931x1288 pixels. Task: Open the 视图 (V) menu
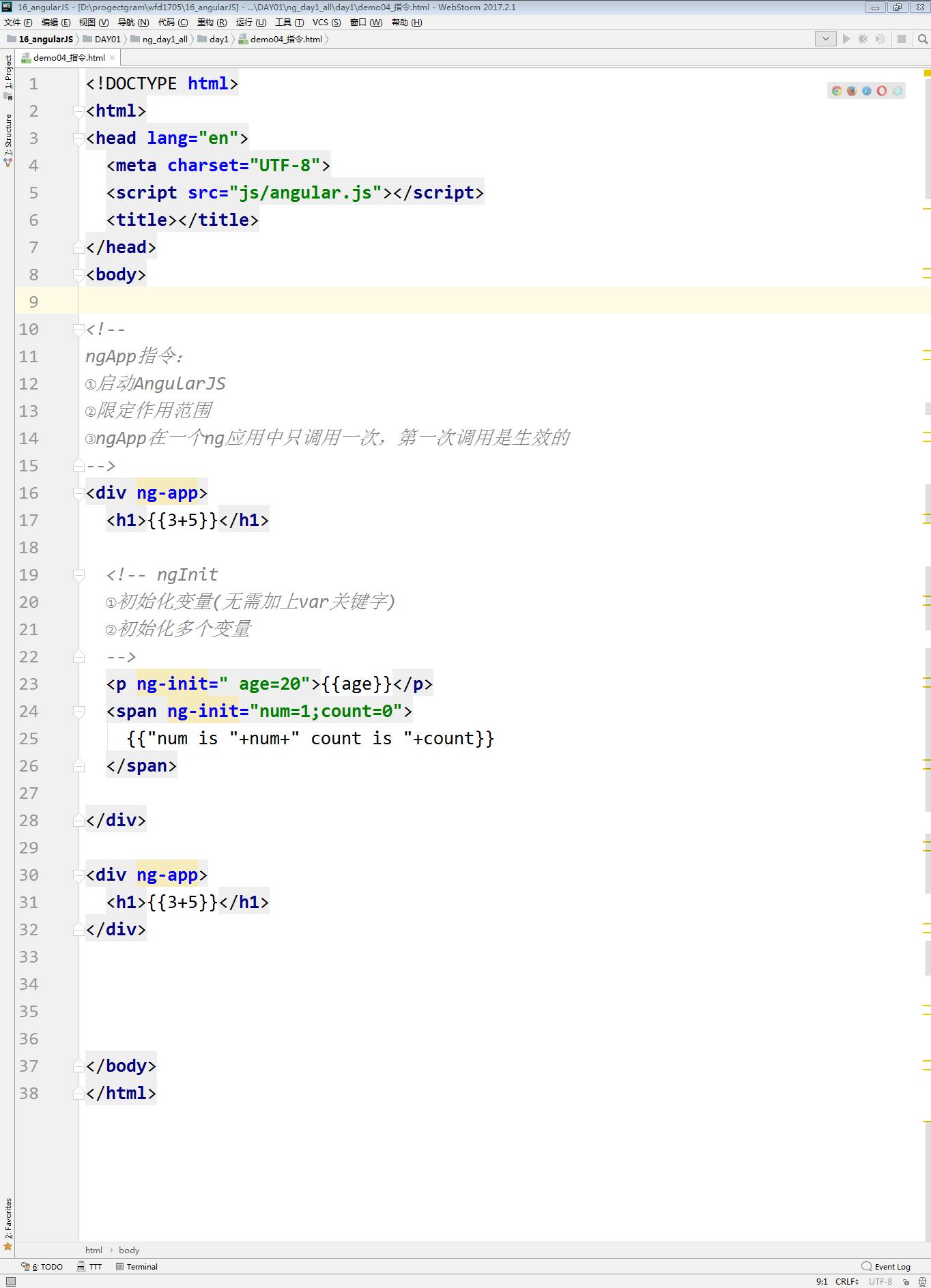(x=94, y=23)
